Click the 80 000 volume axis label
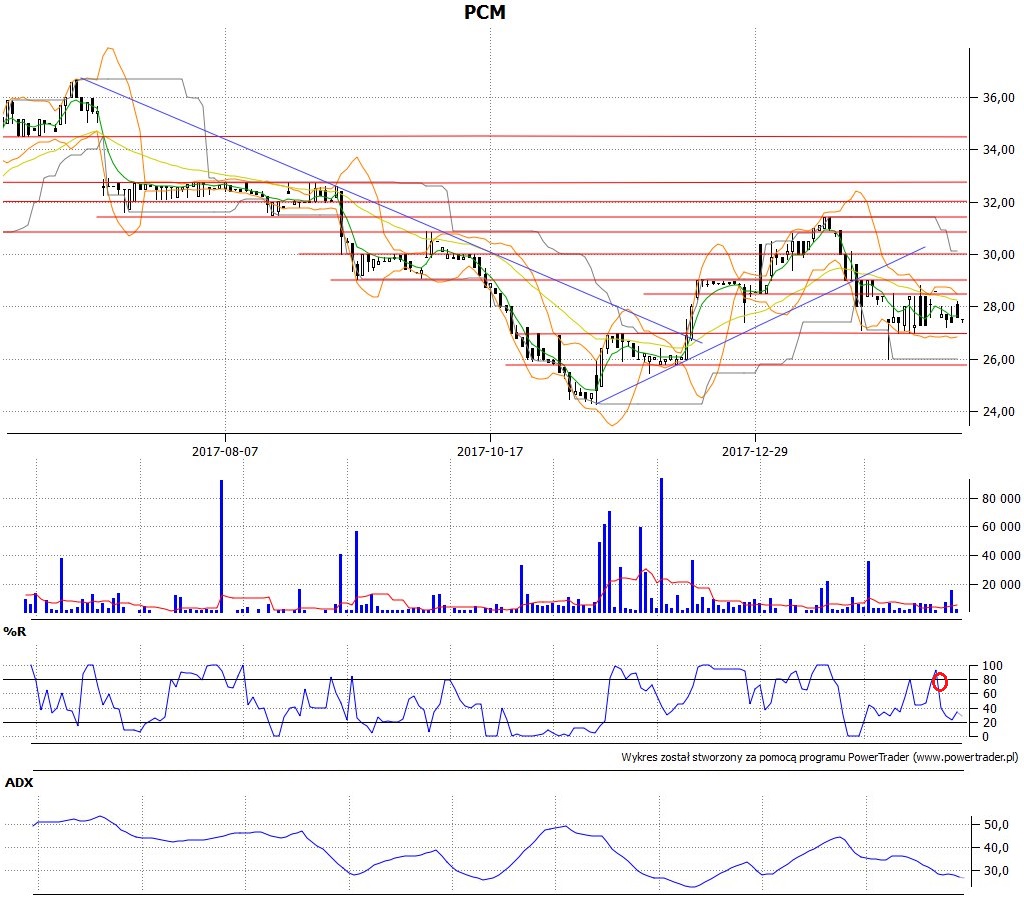 1001,498
